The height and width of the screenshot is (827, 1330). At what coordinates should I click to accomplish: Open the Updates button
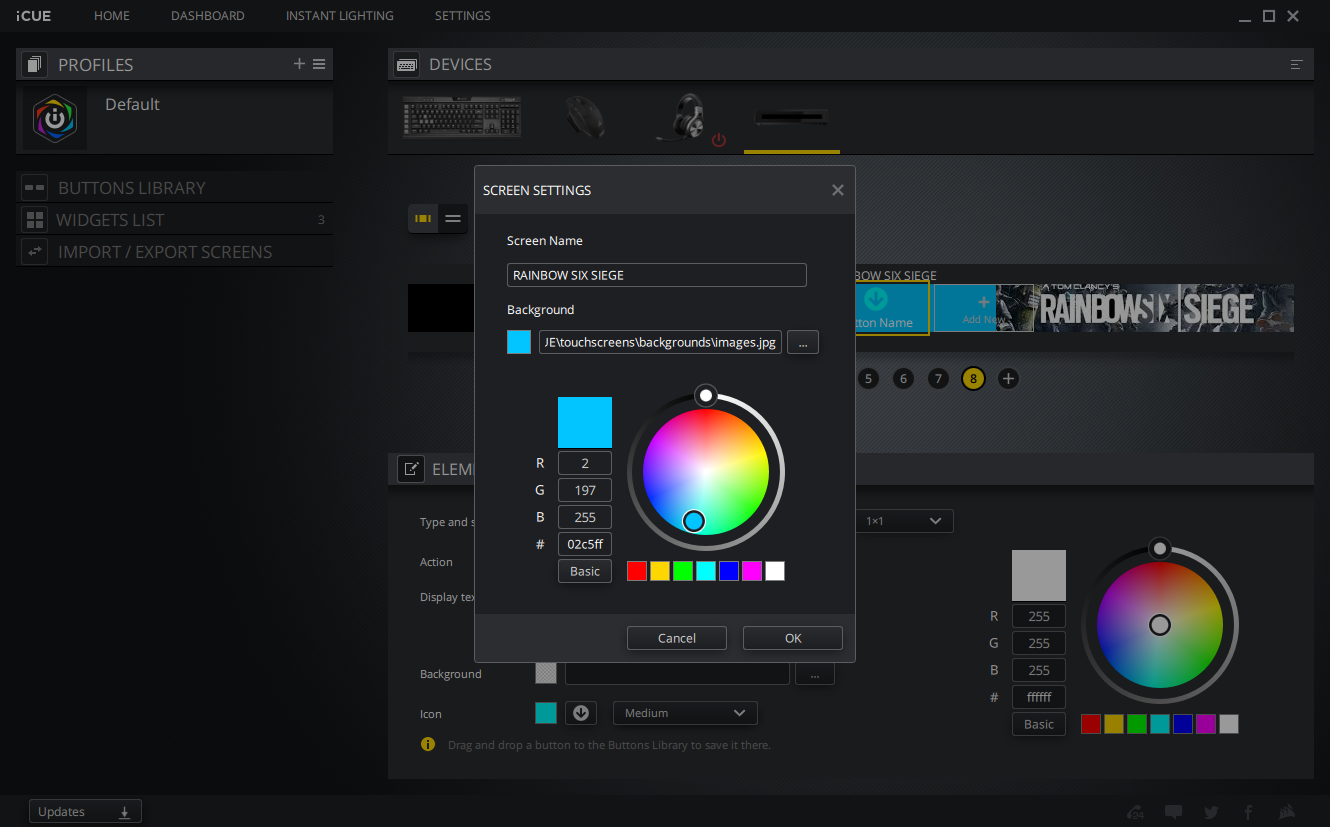point(85,812)
